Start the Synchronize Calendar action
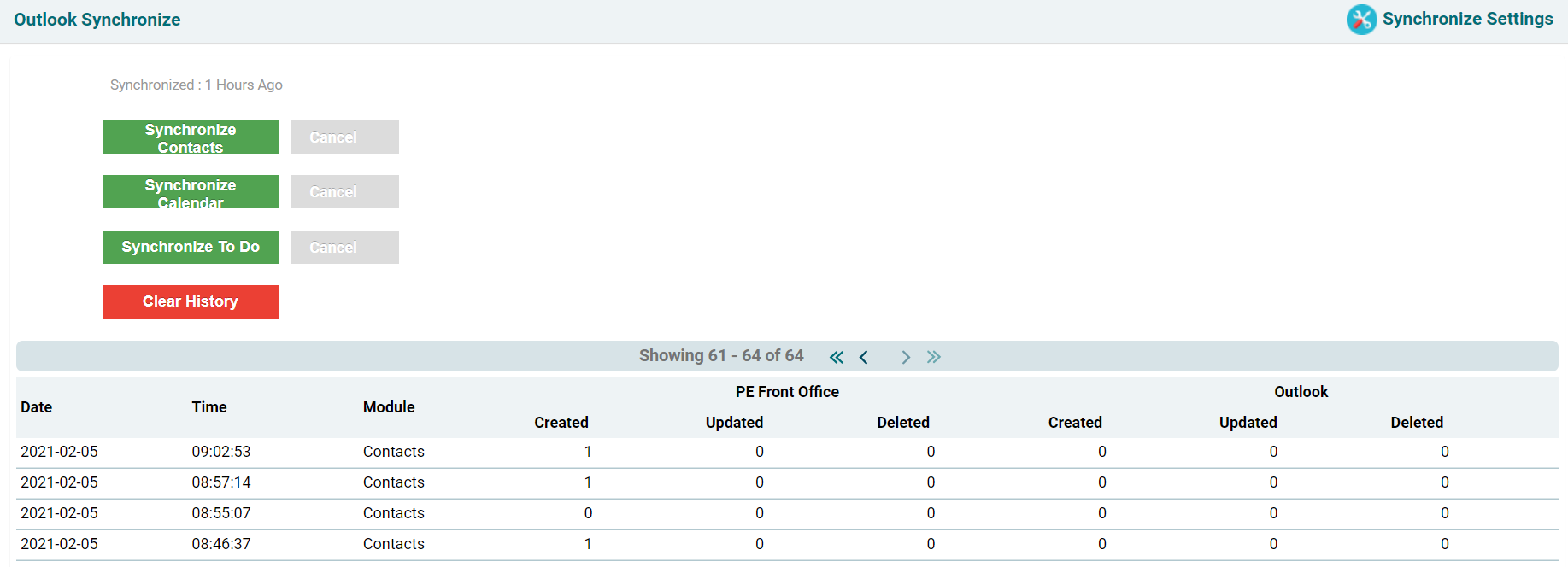 (190, 192)
